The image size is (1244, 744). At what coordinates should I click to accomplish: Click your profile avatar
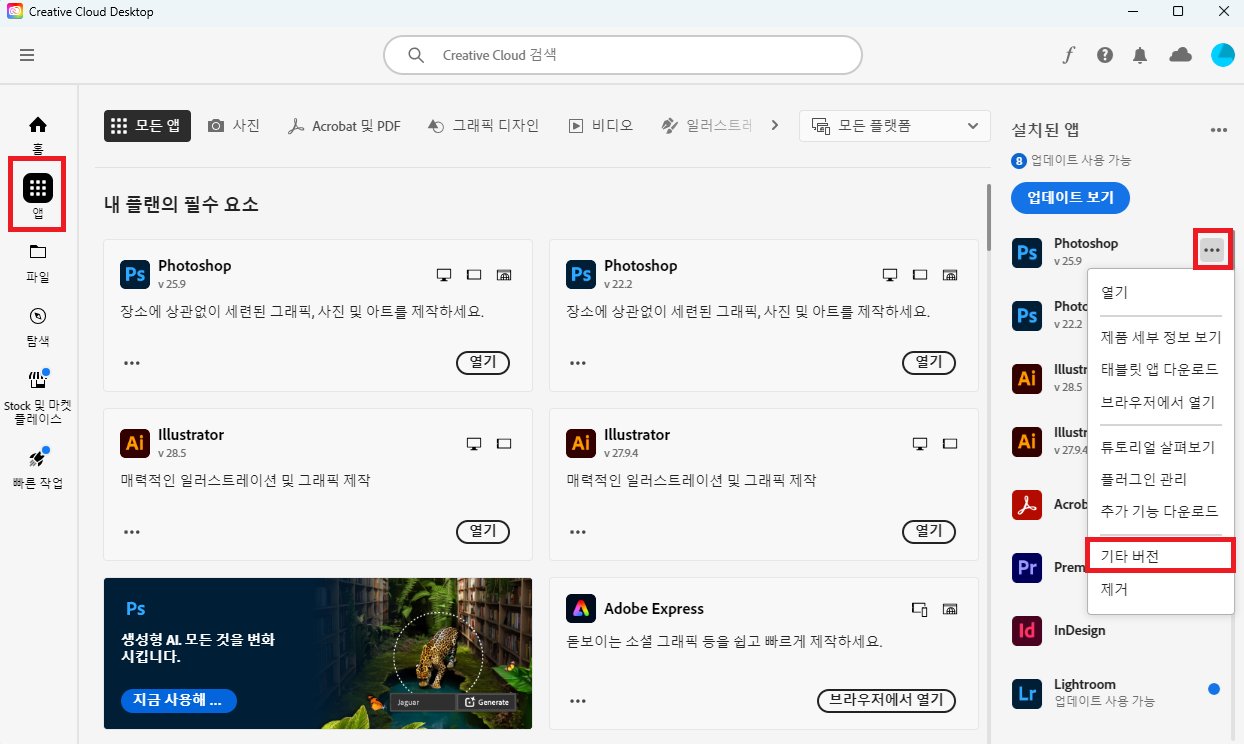click(x=1222, y=55)
